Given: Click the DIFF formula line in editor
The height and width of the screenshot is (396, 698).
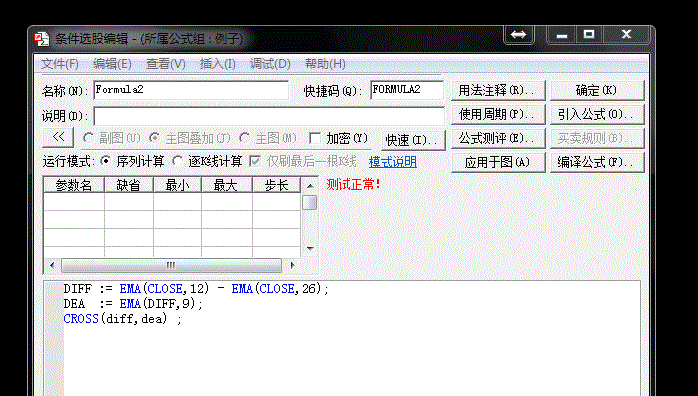Looking at the screenshot, I should coord(196,289).
